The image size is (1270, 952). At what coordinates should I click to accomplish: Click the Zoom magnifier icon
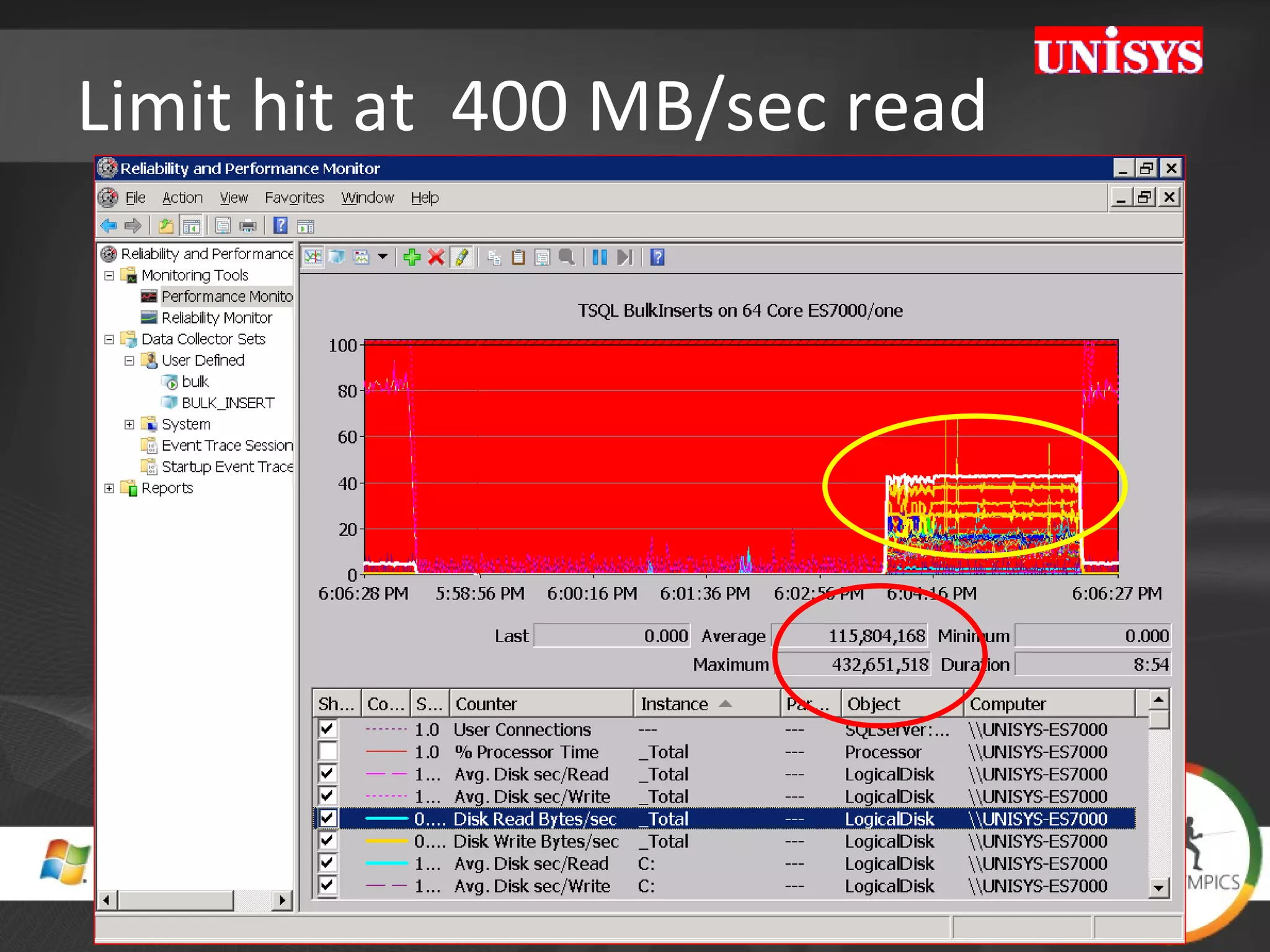[567, 257]
